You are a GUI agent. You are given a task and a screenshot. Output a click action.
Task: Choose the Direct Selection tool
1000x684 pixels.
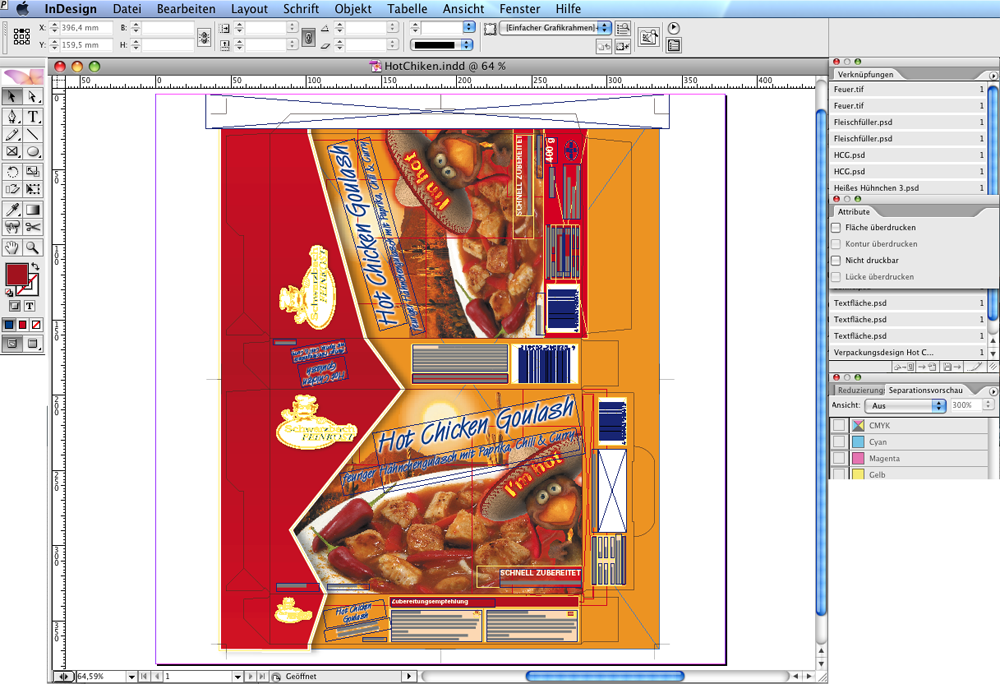pyautogui.click(x=33, y=97)
